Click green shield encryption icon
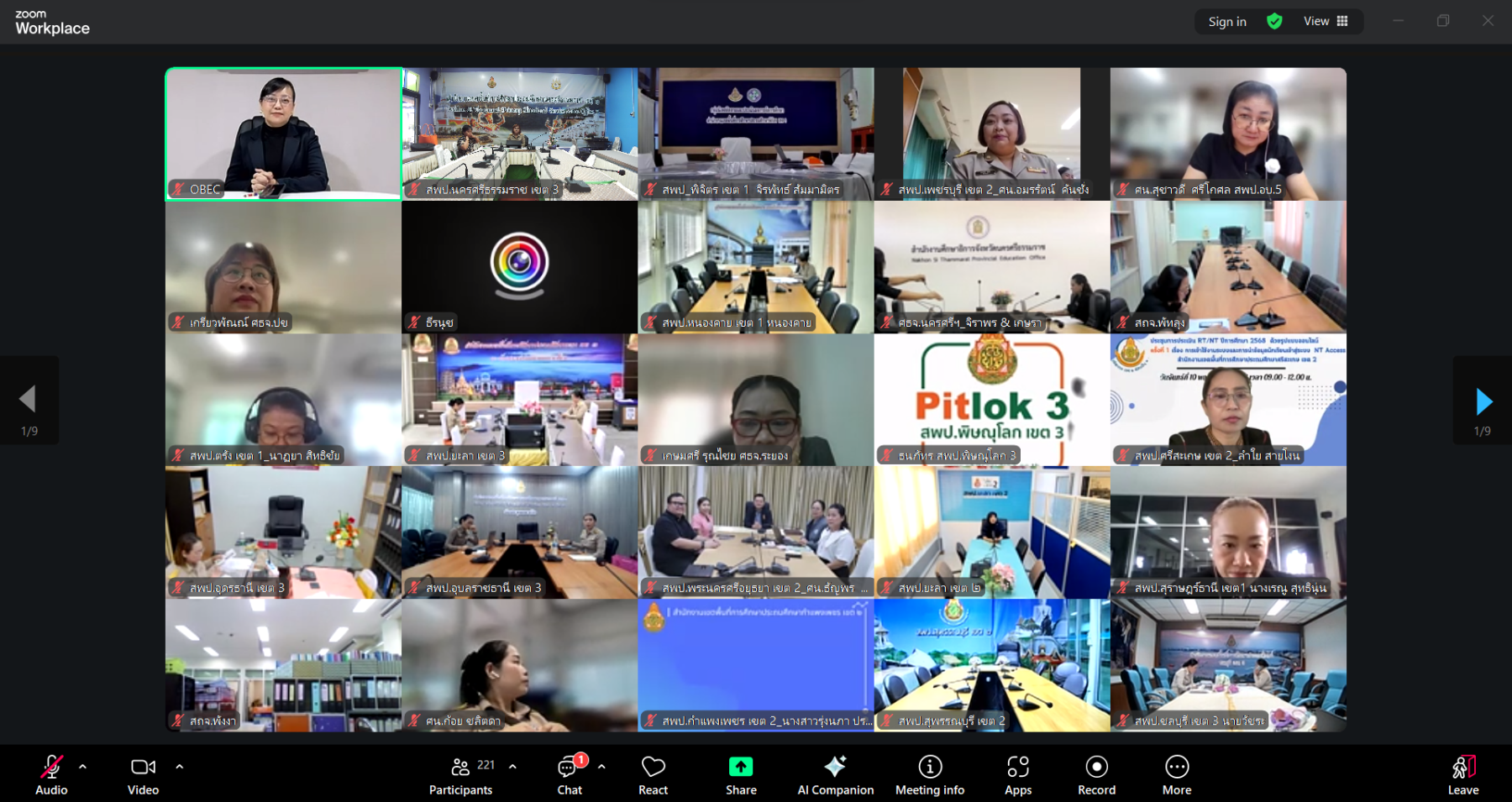Image resolution: width=1512 pixels, height=802 pixels. pos(1274,22)
